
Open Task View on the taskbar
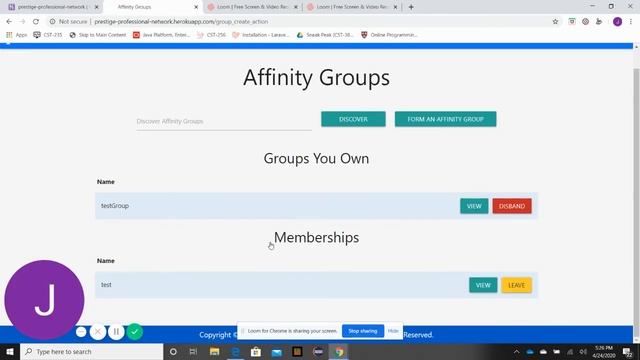pos(193,352)
